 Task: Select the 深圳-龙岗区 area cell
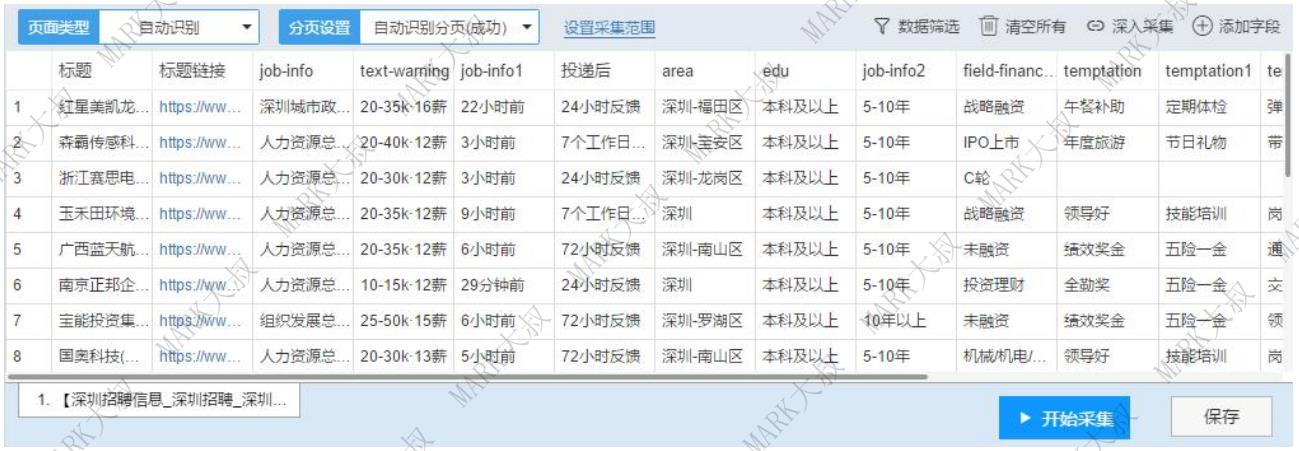pos(705,178)
